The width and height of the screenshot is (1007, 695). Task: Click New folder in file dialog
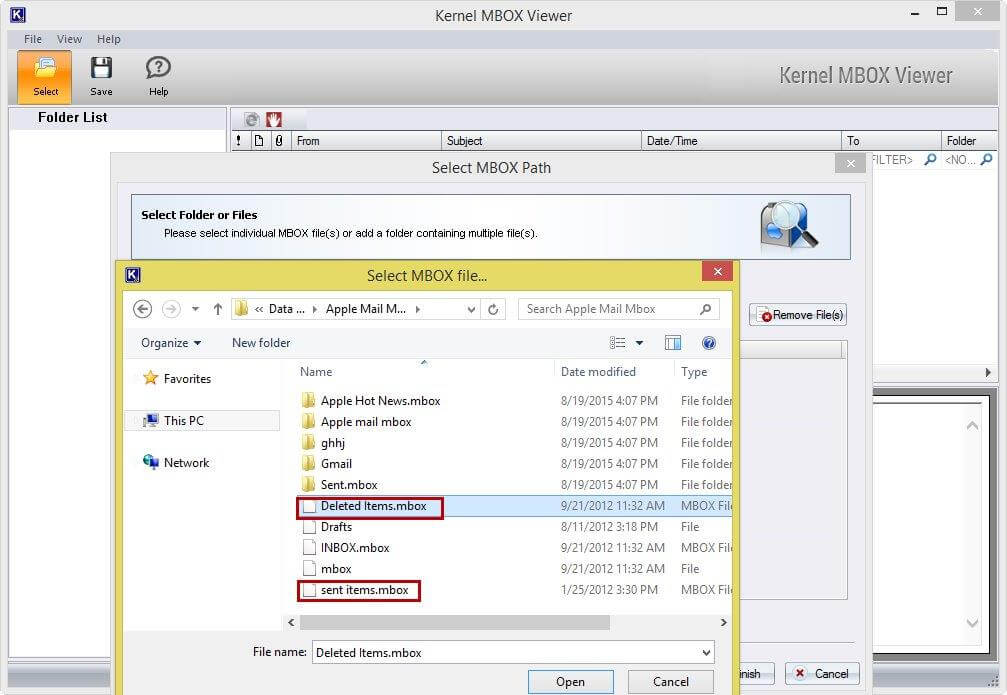click(x=261, y=343)
